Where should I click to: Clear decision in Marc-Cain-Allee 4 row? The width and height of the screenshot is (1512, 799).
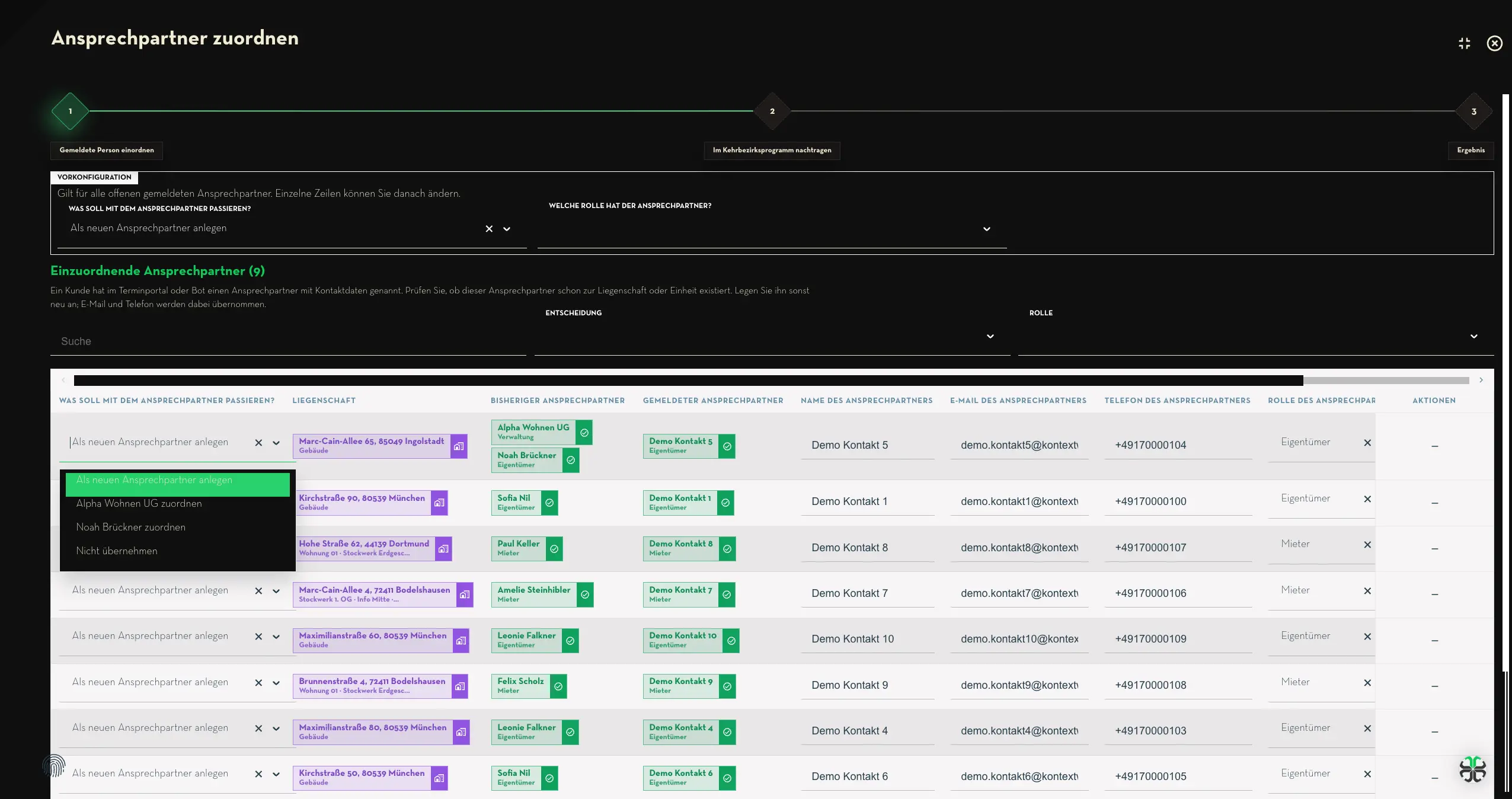click(258, 591)
